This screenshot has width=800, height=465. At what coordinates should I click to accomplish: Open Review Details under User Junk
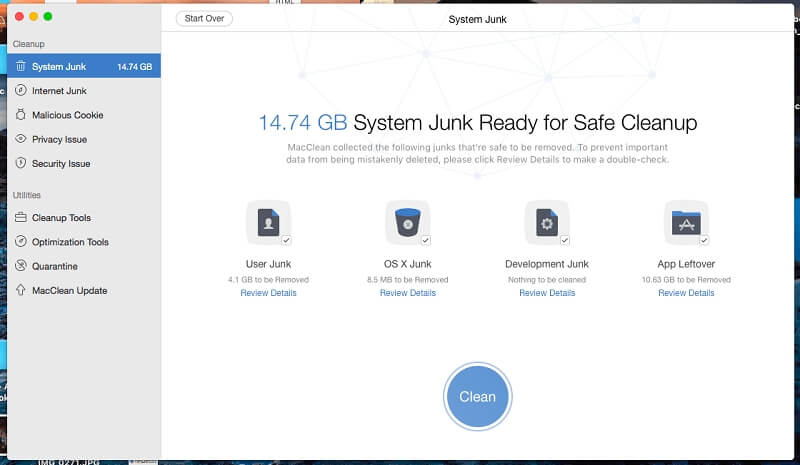268,293
